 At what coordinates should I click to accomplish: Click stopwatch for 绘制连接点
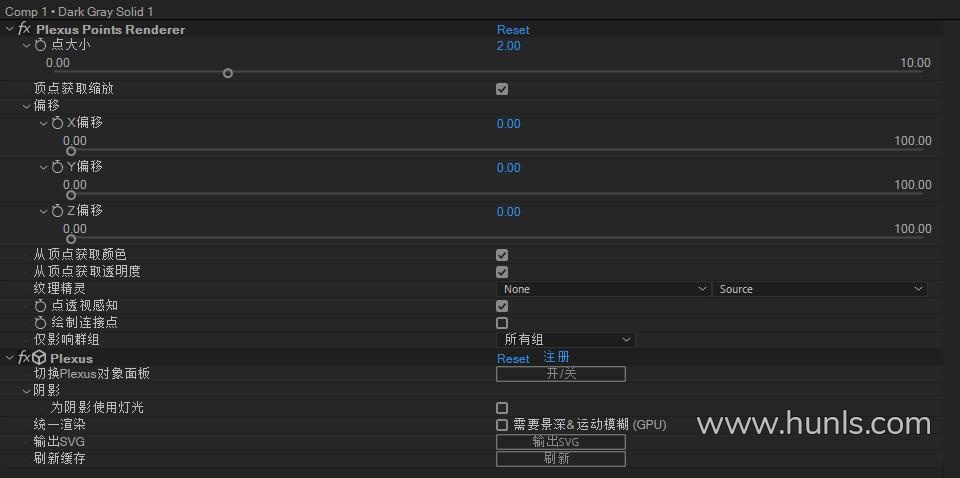click(40, 323)
